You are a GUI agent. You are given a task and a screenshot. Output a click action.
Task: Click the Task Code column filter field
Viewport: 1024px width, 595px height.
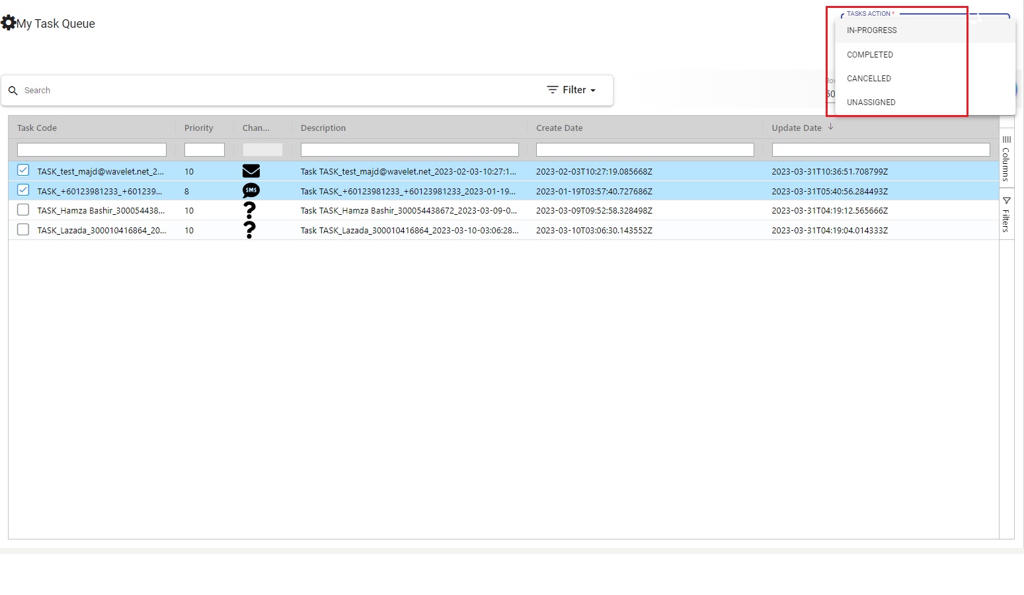click(92, 150)
